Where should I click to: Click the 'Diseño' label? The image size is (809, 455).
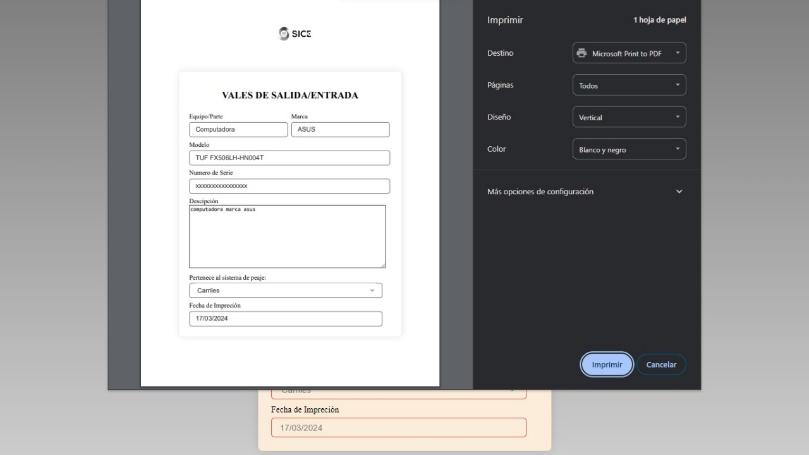point(499,117)
